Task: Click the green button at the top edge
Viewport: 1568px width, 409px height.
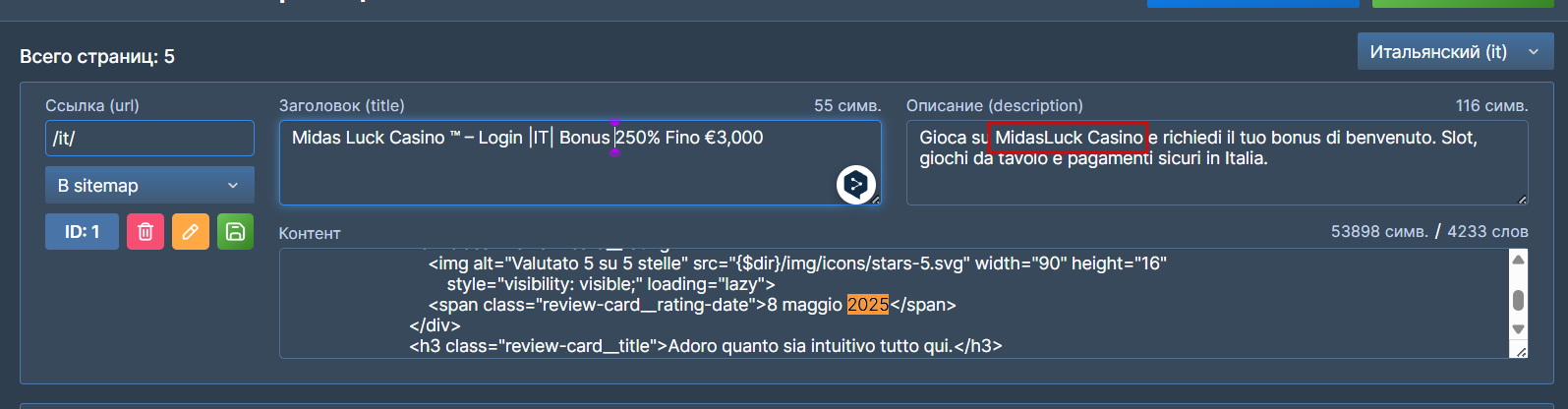Action: [x=1461, y=3]
